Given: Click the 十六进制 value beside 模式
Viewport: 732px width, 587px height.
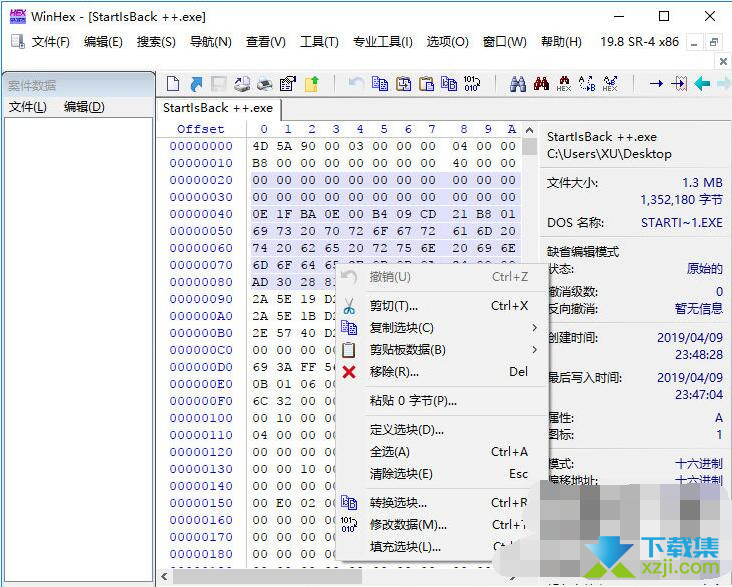Looking at the screenshot, I should (x=699, y=463).
